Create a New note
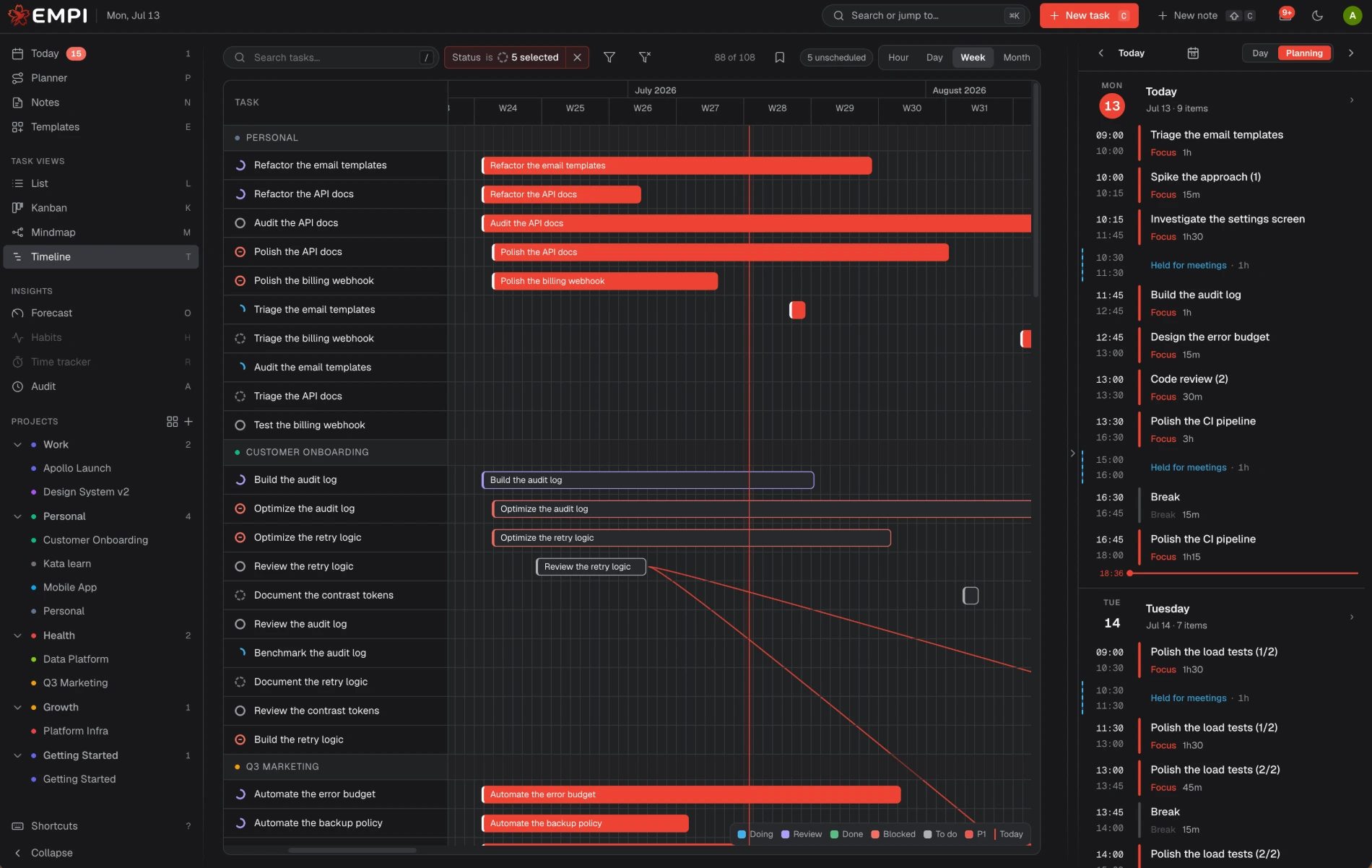This screenshot has width=1372, height=868. click(x=1205, y=15)
